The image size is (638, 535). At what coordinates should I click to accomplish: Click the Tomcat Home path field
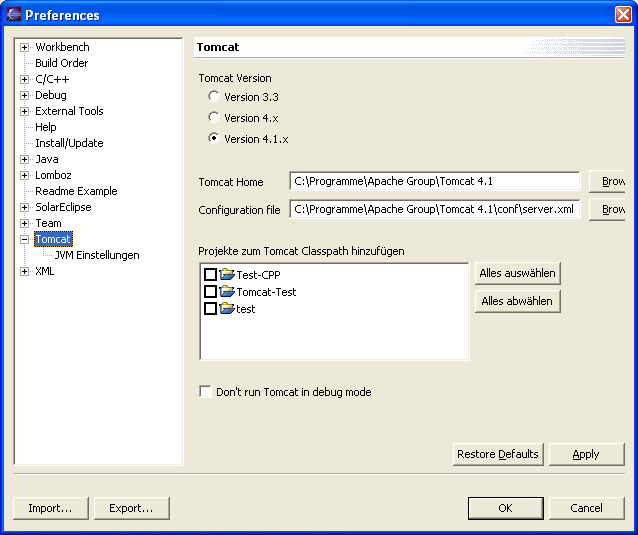[435, 181]
